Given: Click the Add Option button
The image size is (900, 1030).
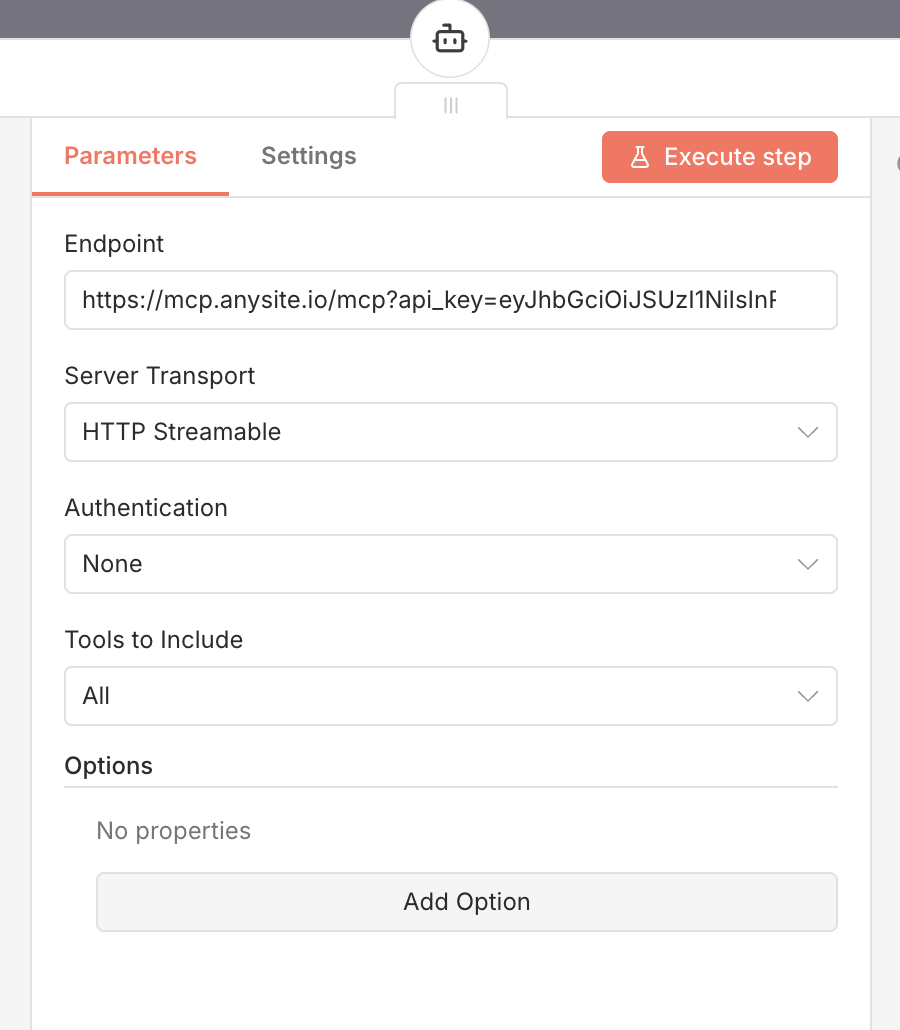Looking at the screenshot, I should (466, 902).
